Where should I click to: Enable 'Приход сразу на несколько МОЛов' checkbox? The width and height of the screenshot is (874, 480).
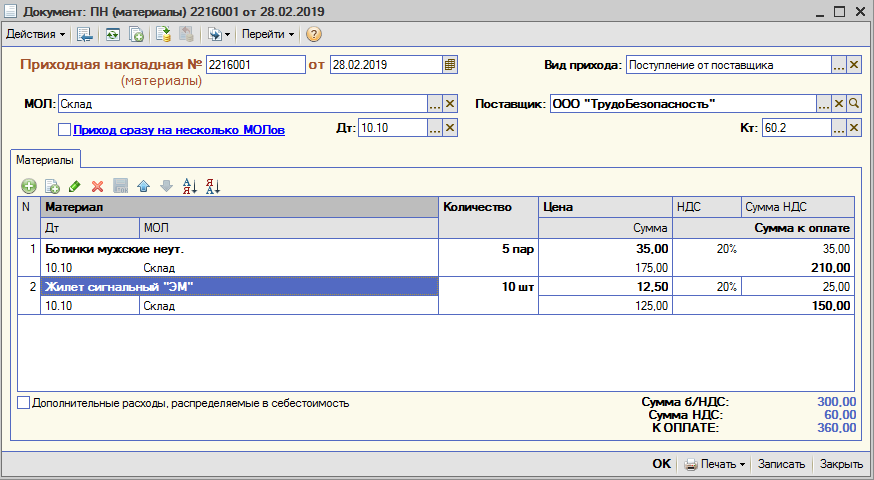click(x=65, y=130)
